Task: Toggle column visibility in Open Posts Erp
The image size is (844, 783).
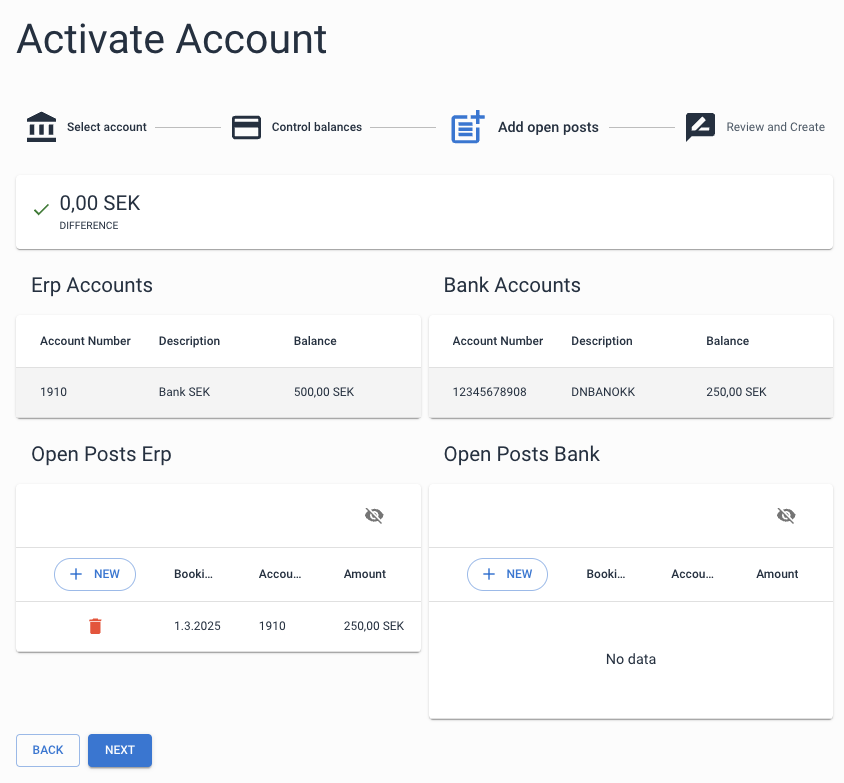Action: [374, 516]
